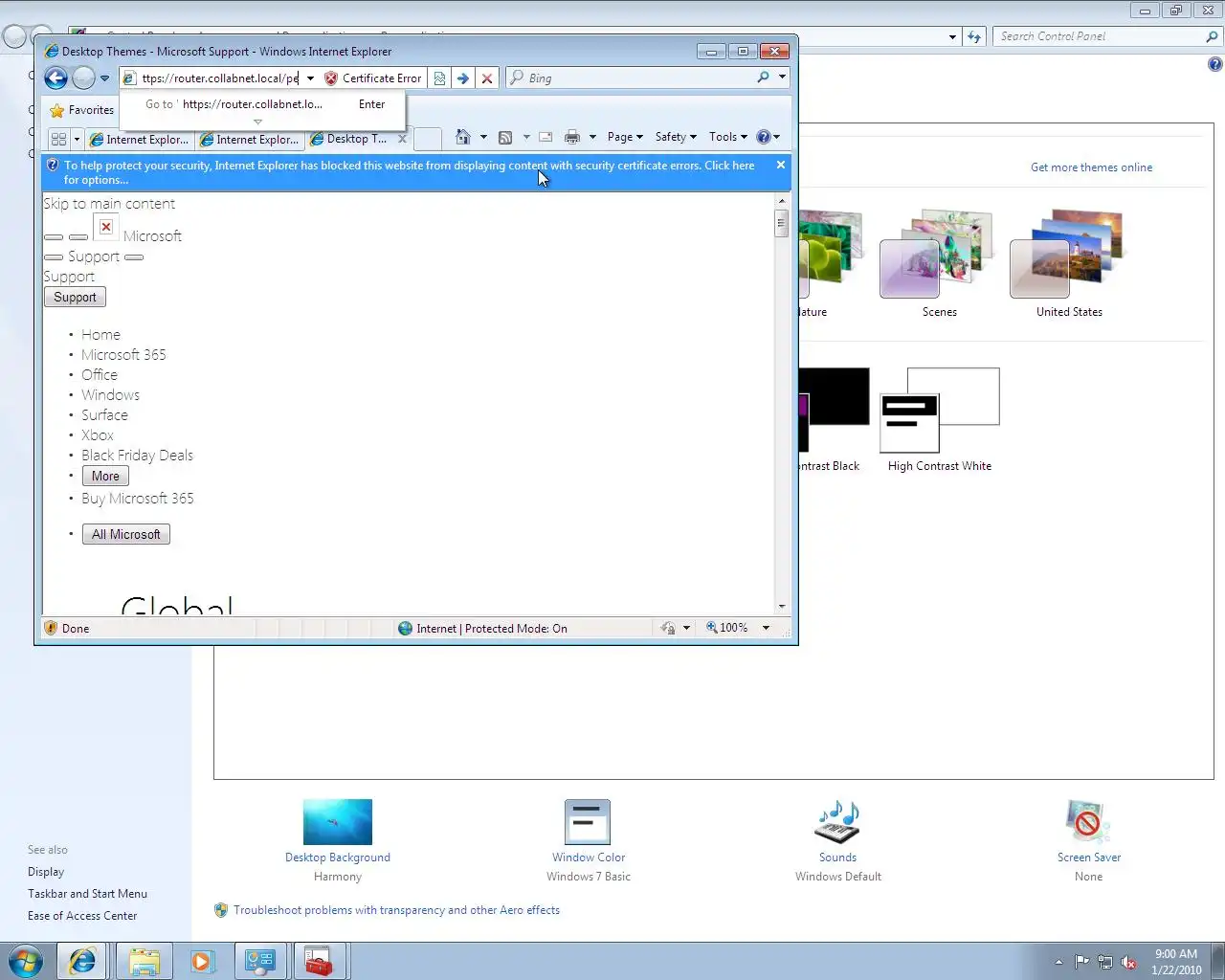The width and height of the screenshot is (1225, 980).
Task: Click Black Friday Deals link
Action: pyautogui.click(x=137, y=456)
